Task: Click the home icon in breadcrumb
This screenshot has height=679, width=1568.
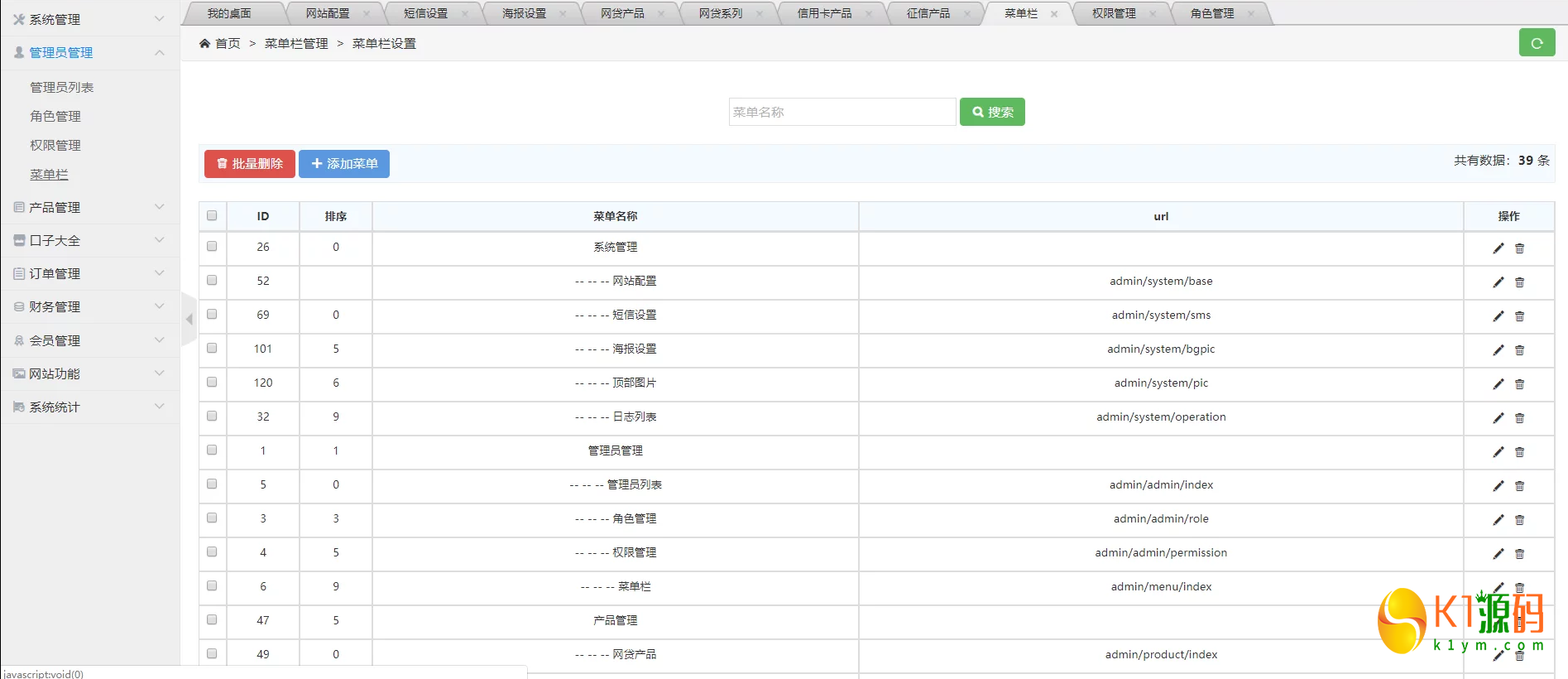Action: (204, 43)
